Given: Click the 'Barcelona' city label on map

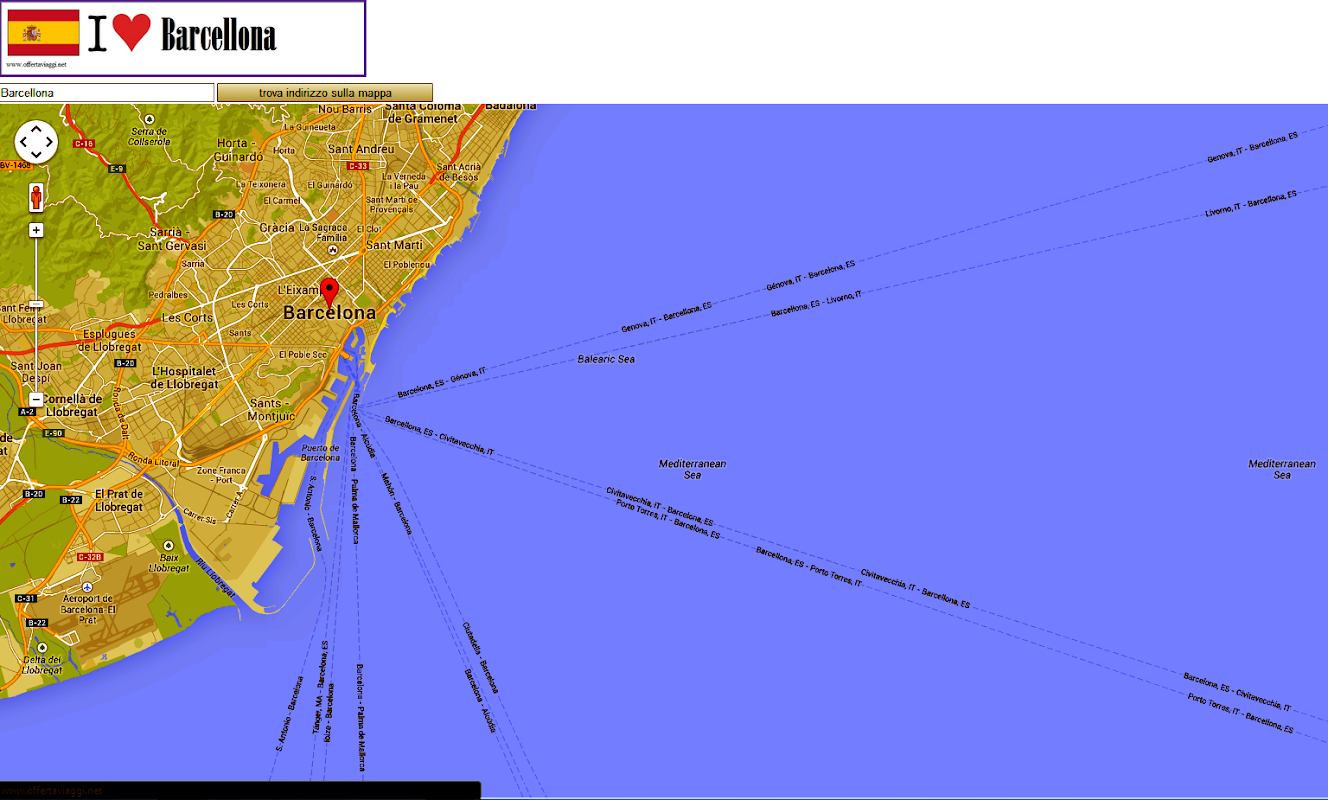Looking at the screenshot, I should (x=329, y=313).
